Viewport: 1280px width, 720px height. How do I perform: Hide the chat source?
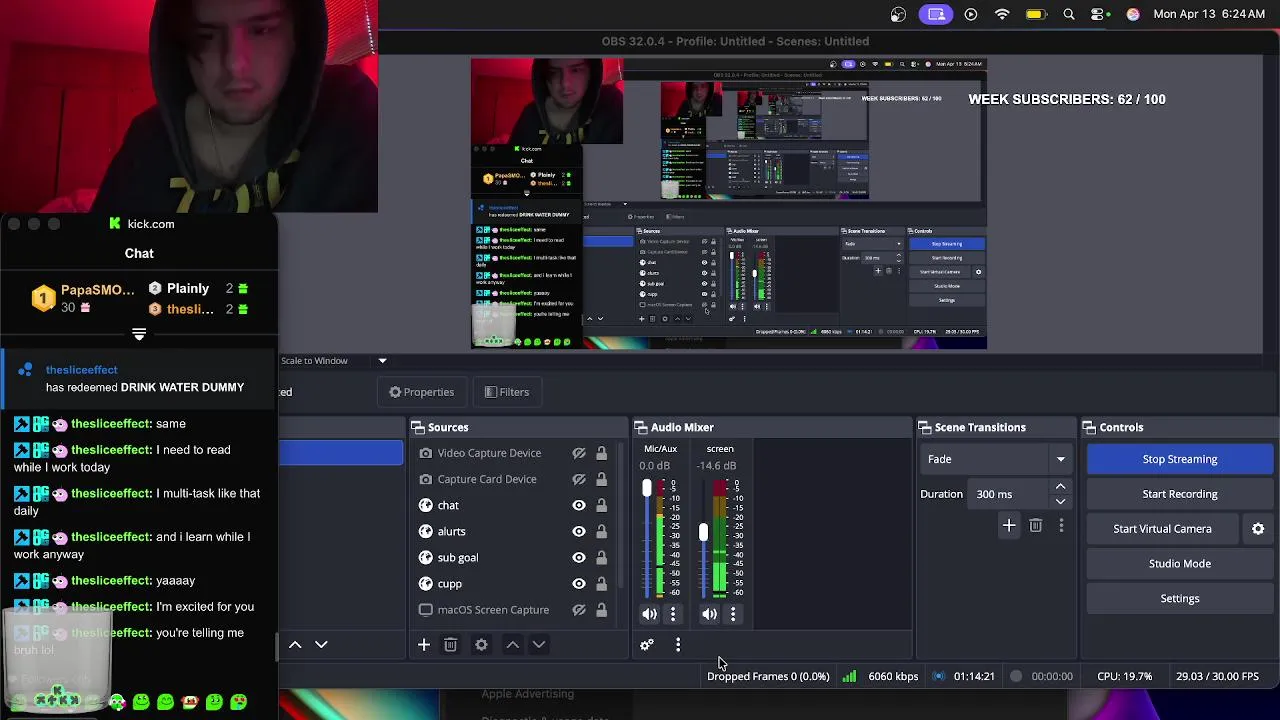point(579,505)
